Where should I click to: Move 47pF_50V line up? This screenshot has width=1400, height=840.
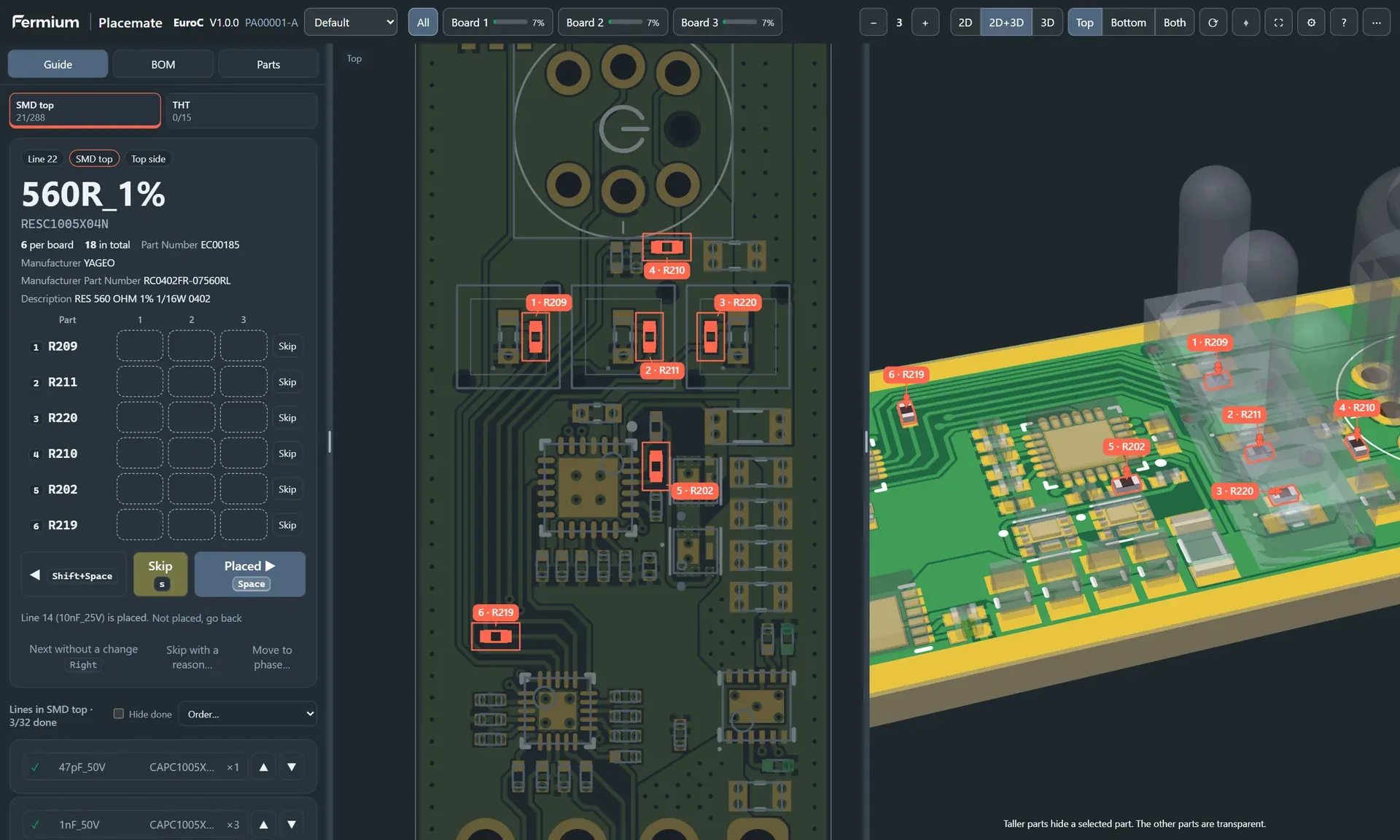(263, 767)
